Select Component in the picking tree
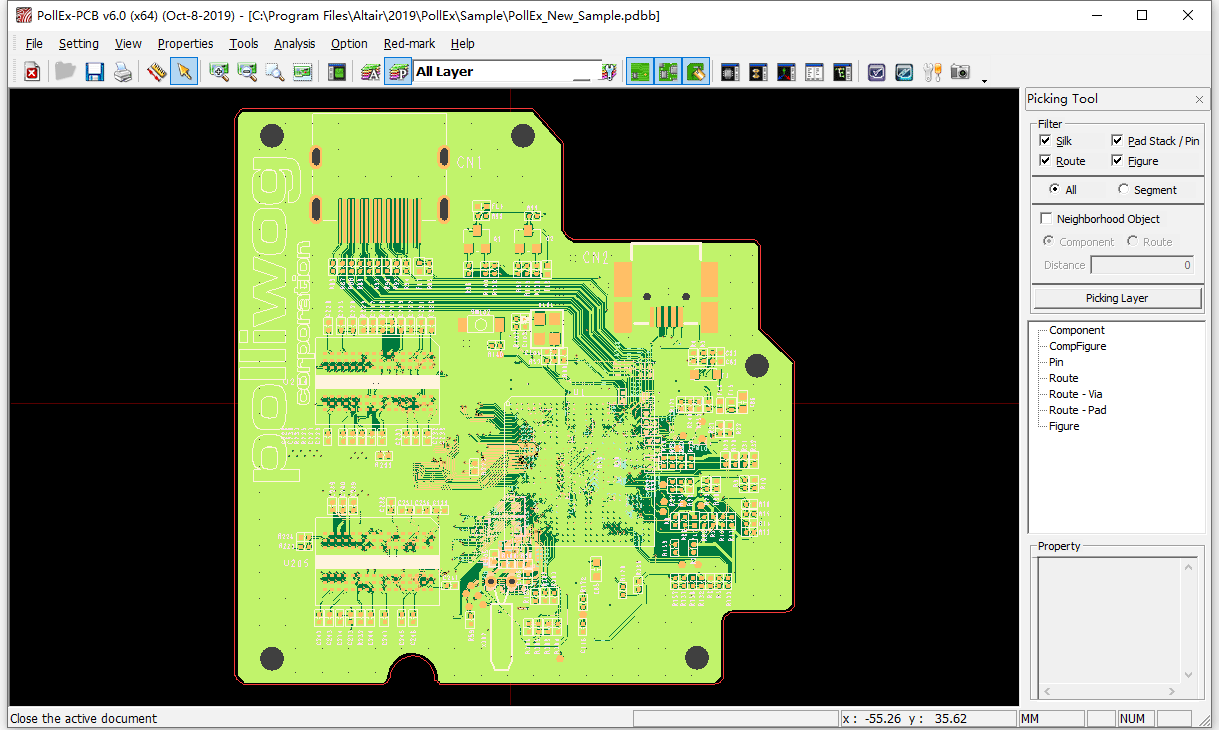 [x=1077, y=330]
